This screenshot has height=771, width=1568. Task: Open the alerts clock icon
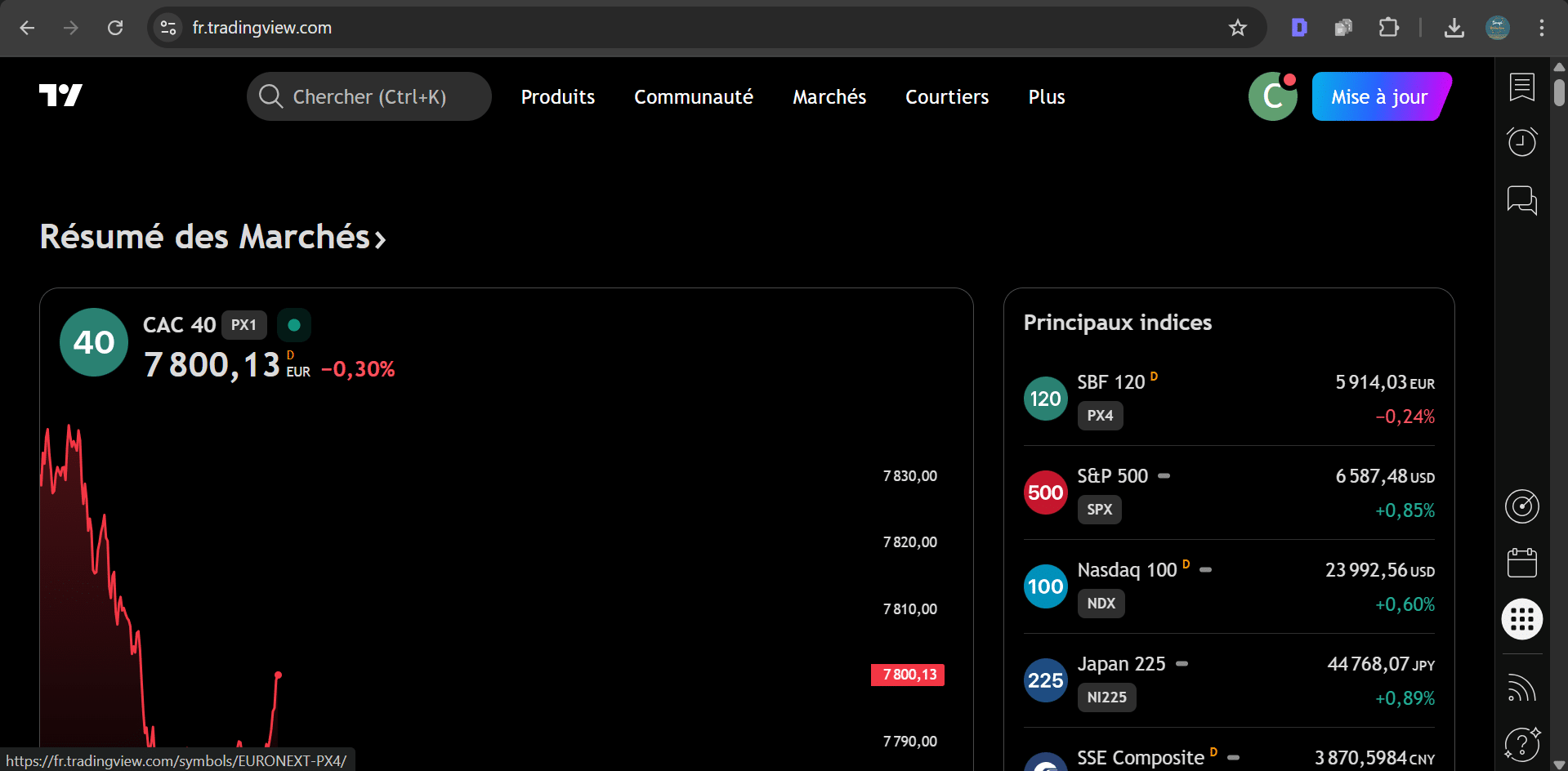coord(1521,142)
